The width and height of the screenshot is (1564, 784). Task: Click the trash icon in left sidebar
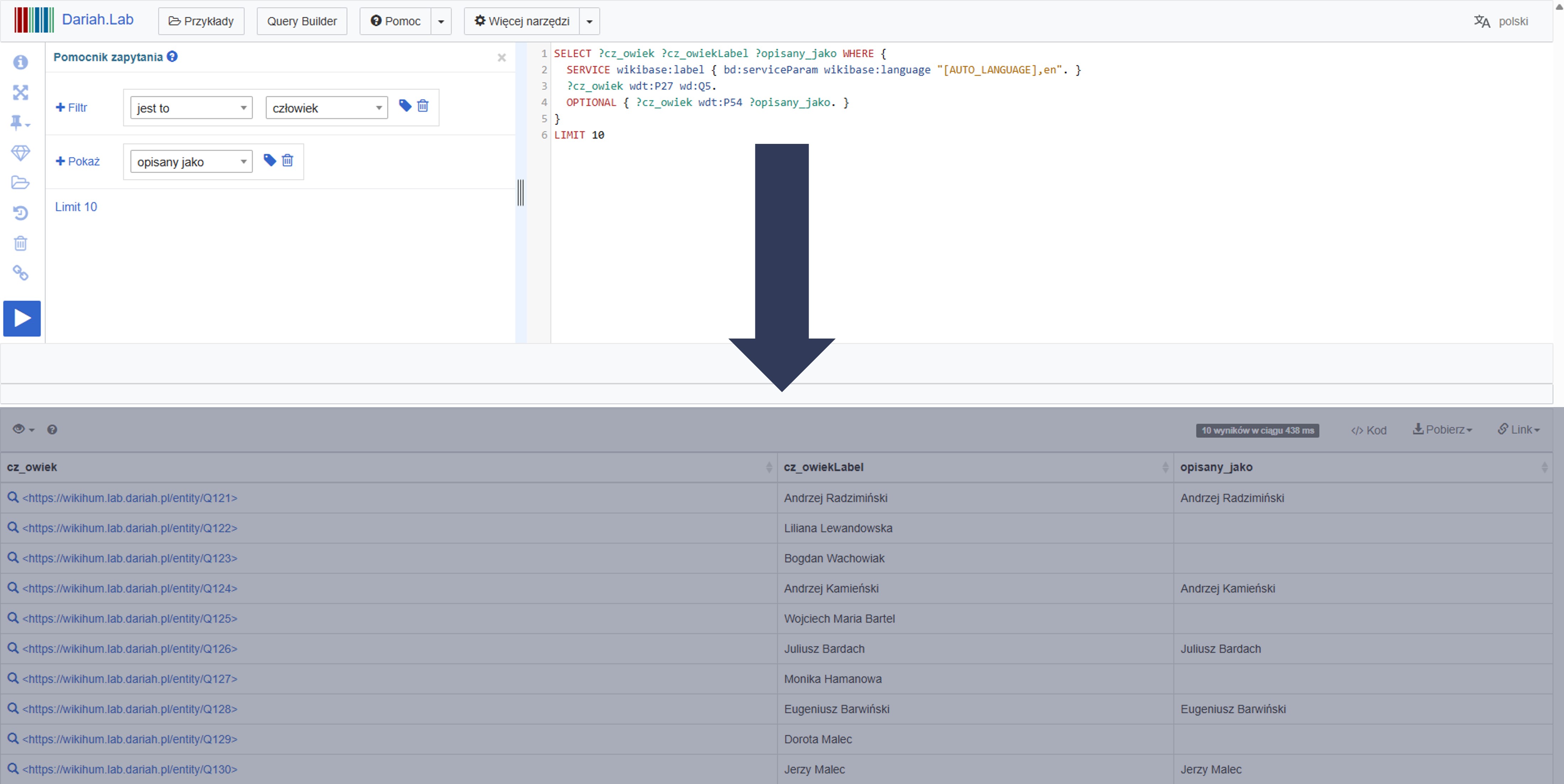[x=21, y=243]
